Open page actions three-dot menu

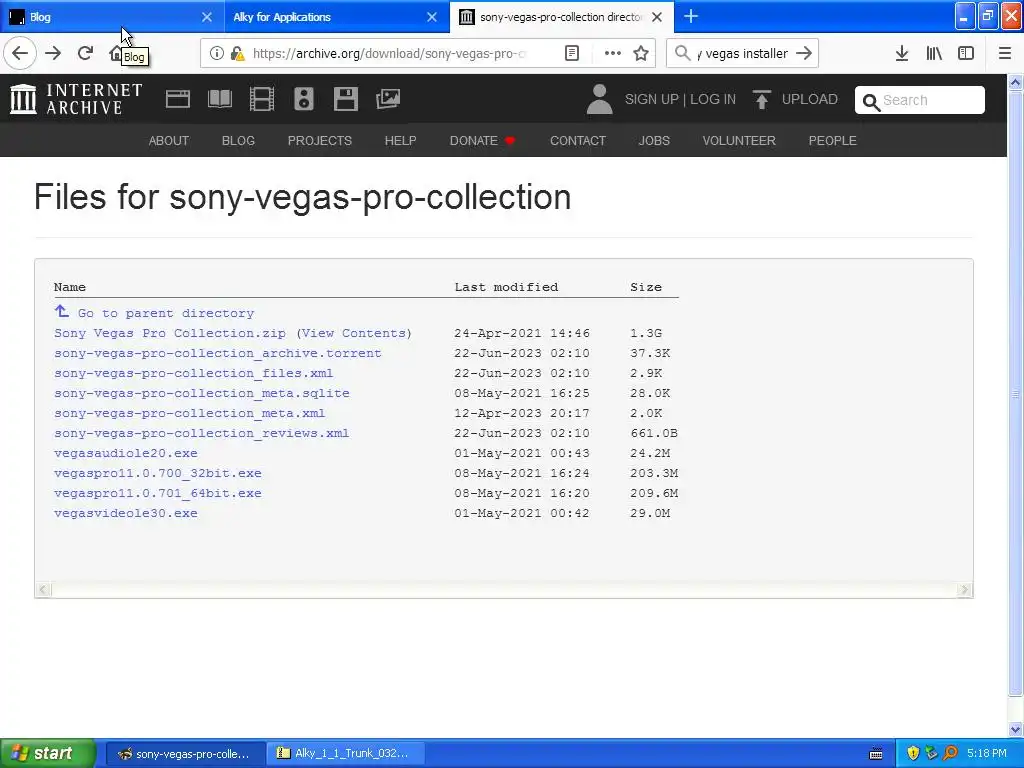pos(612,53)
